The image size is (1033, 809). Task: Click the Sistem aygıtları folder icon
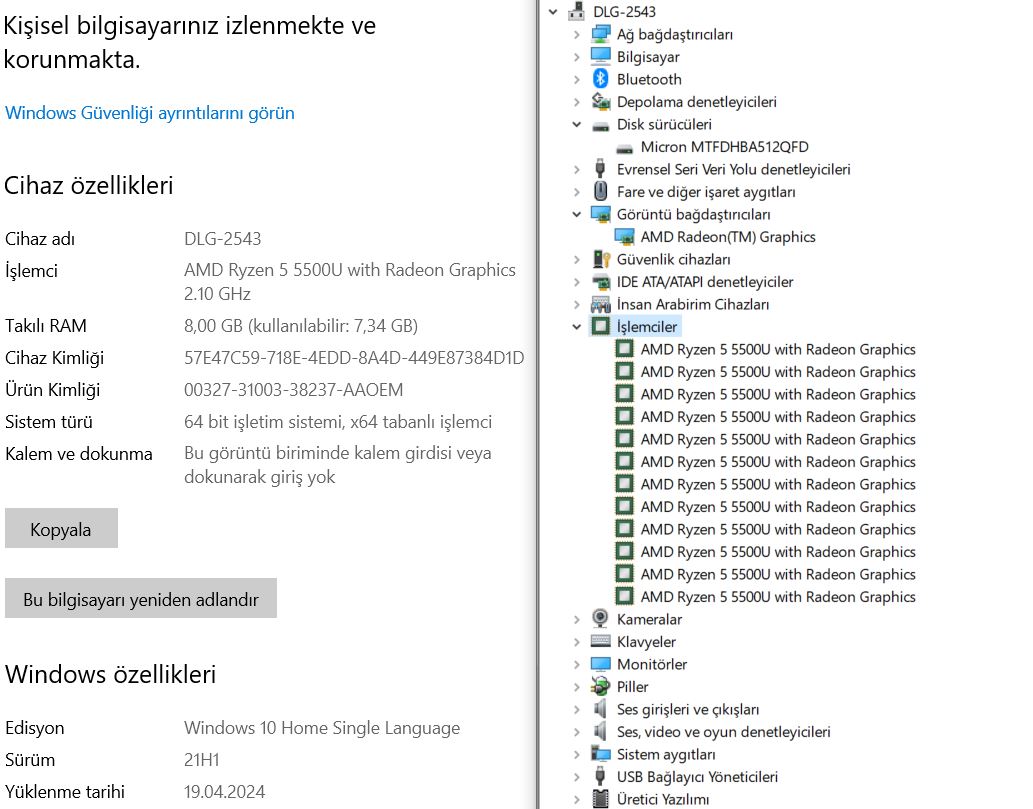[600, 754]
